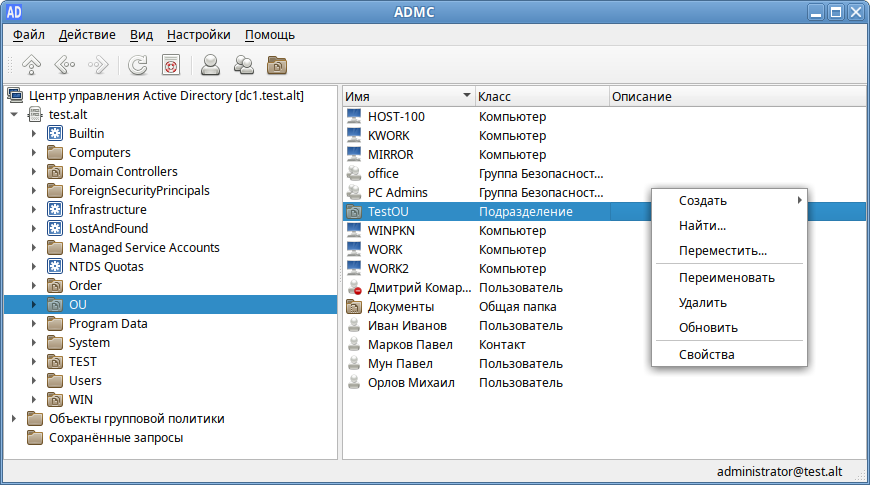Viewport: 870px width, 485px height.
Task: Open the Создать submenu
Action: [729, 200]
